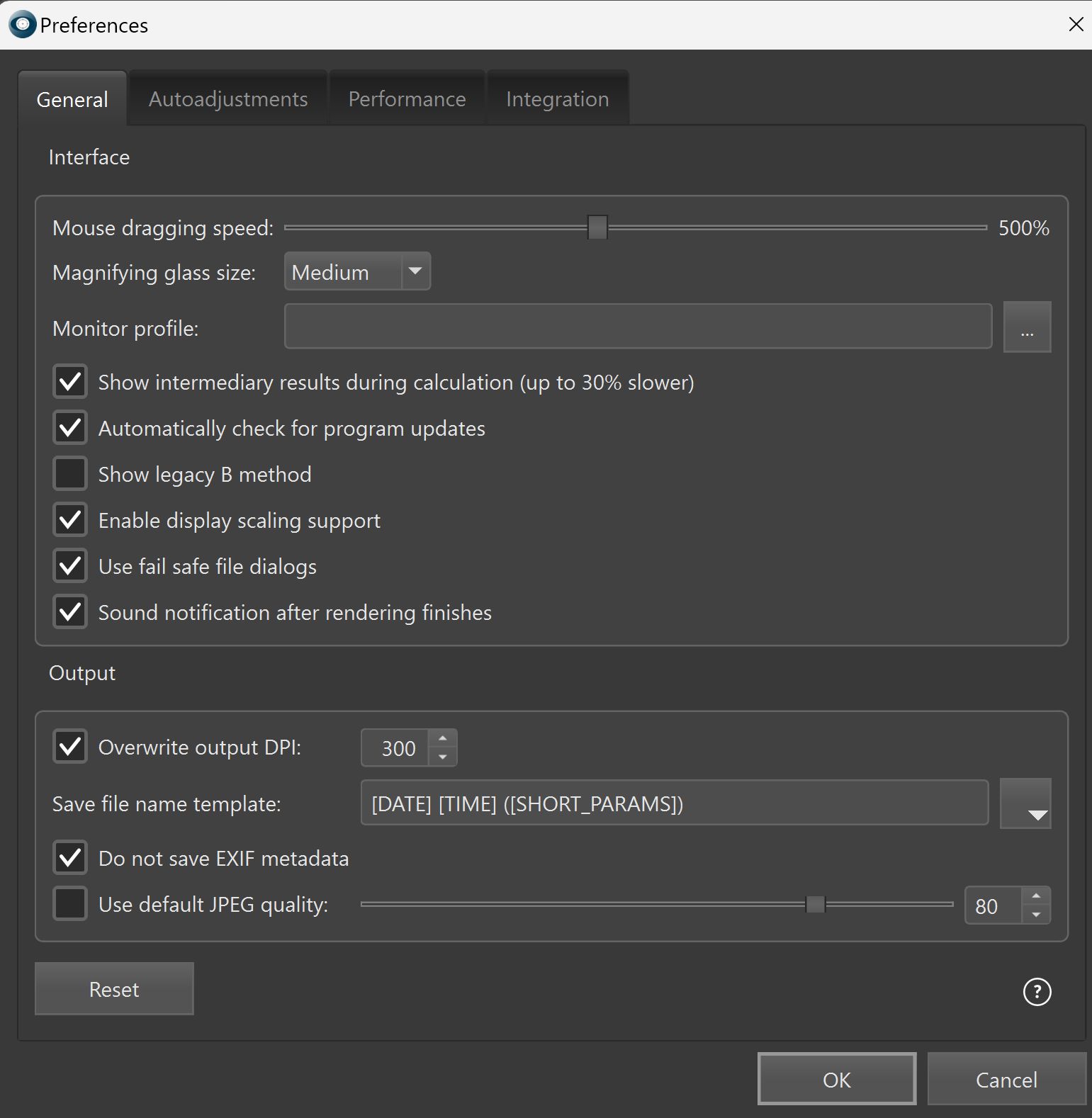Increase JPEG quality value with up arrow

(1036, 896)
